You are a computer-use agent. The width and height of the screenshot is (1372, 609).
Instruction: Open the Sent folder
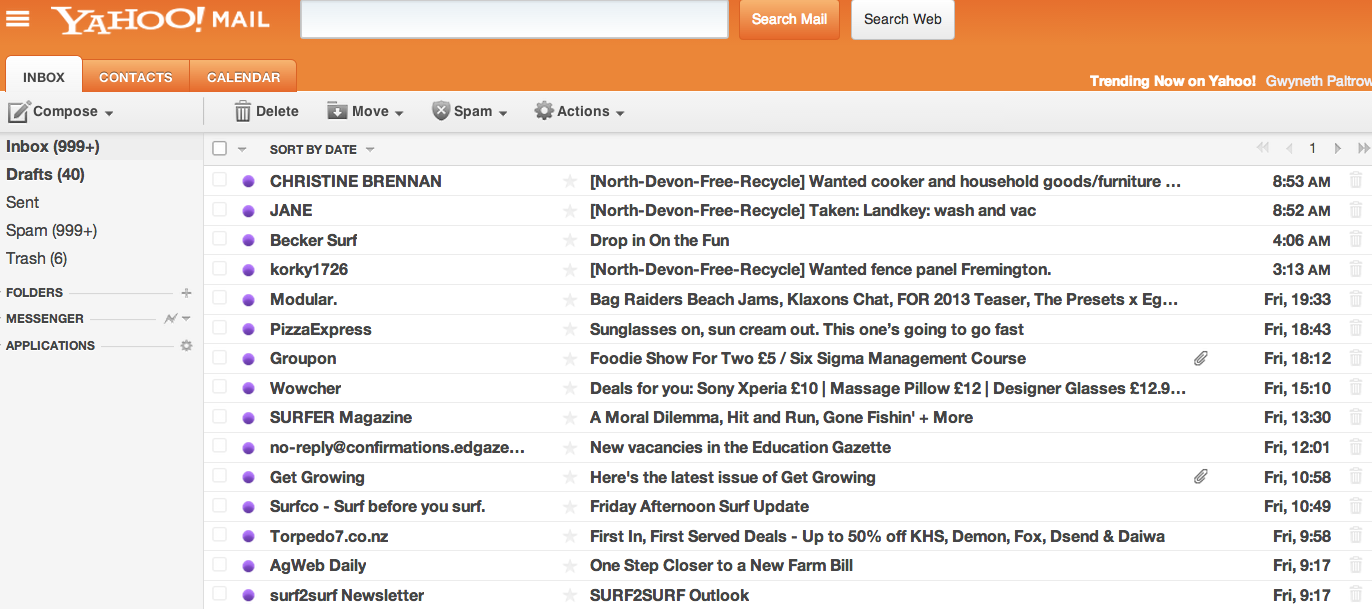22,202
